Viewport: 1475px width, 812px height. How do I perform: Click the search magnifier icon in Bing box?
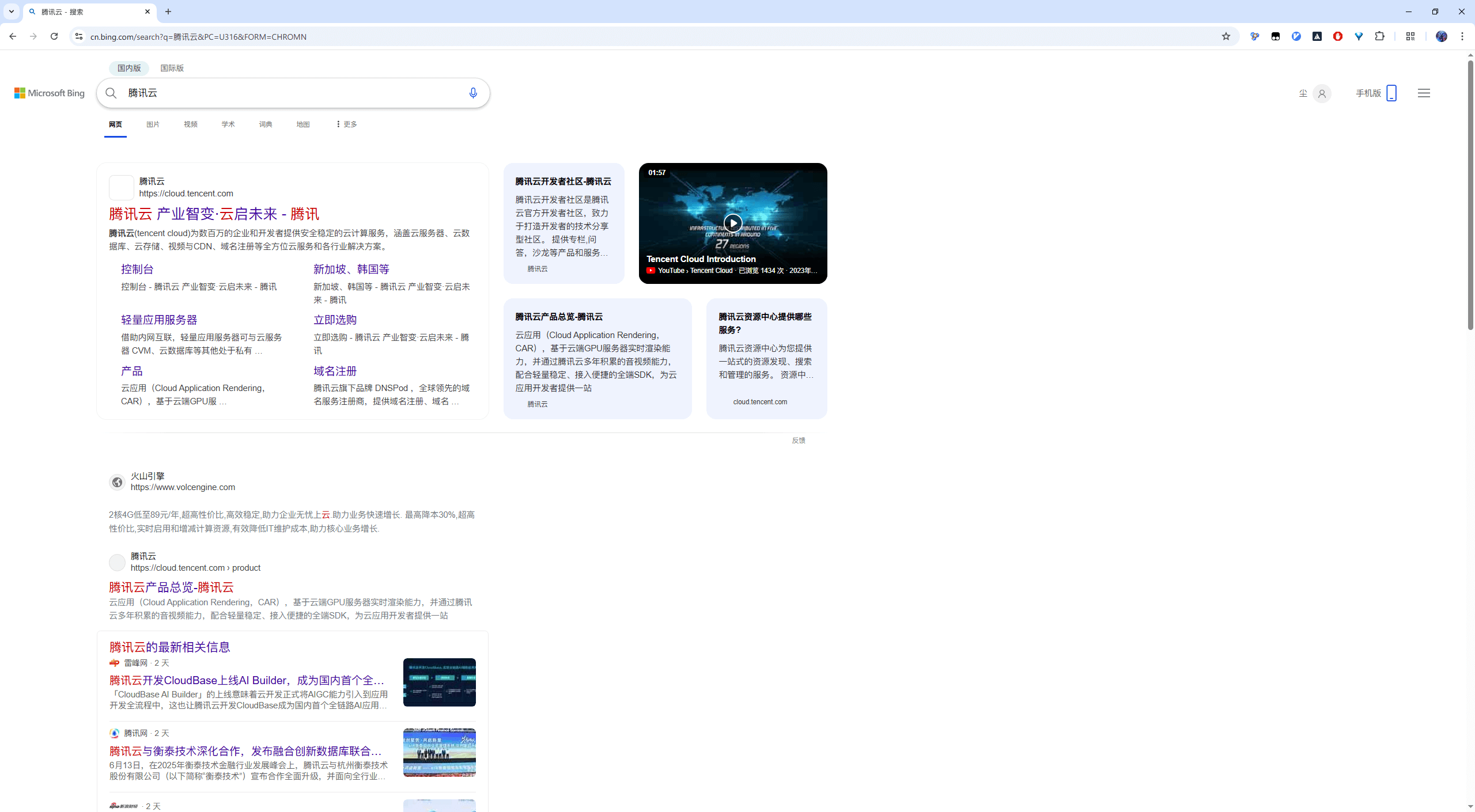(x=111, y=93)
